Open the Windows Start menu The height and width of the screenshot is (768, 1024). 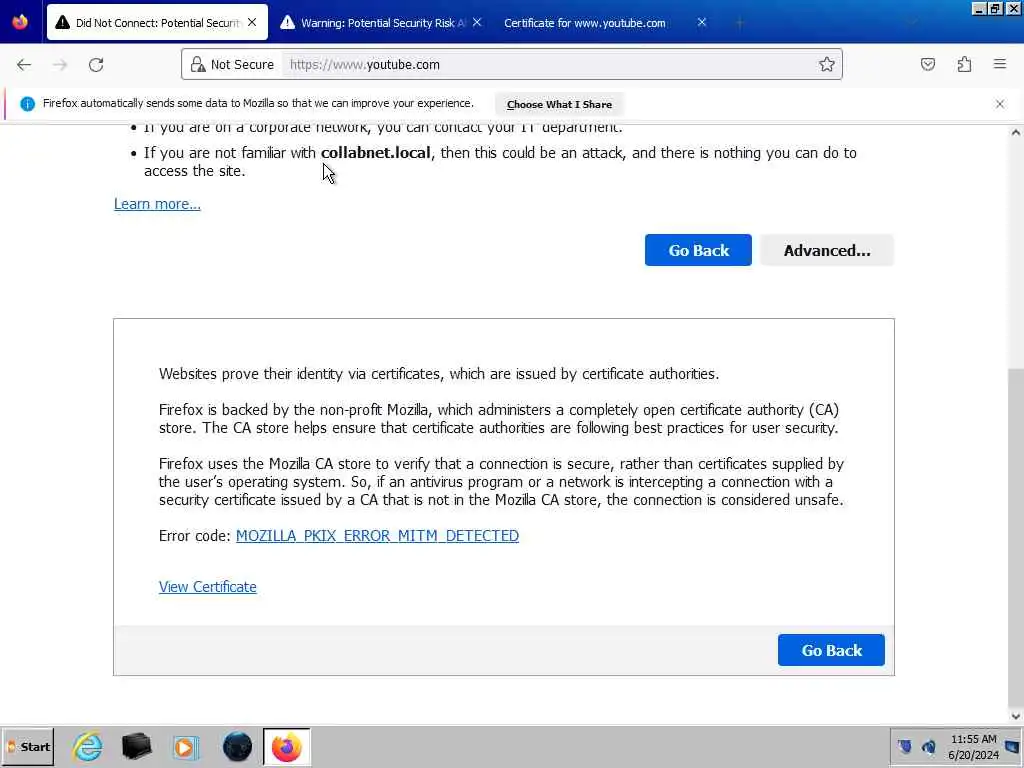(x=27, y=747)
